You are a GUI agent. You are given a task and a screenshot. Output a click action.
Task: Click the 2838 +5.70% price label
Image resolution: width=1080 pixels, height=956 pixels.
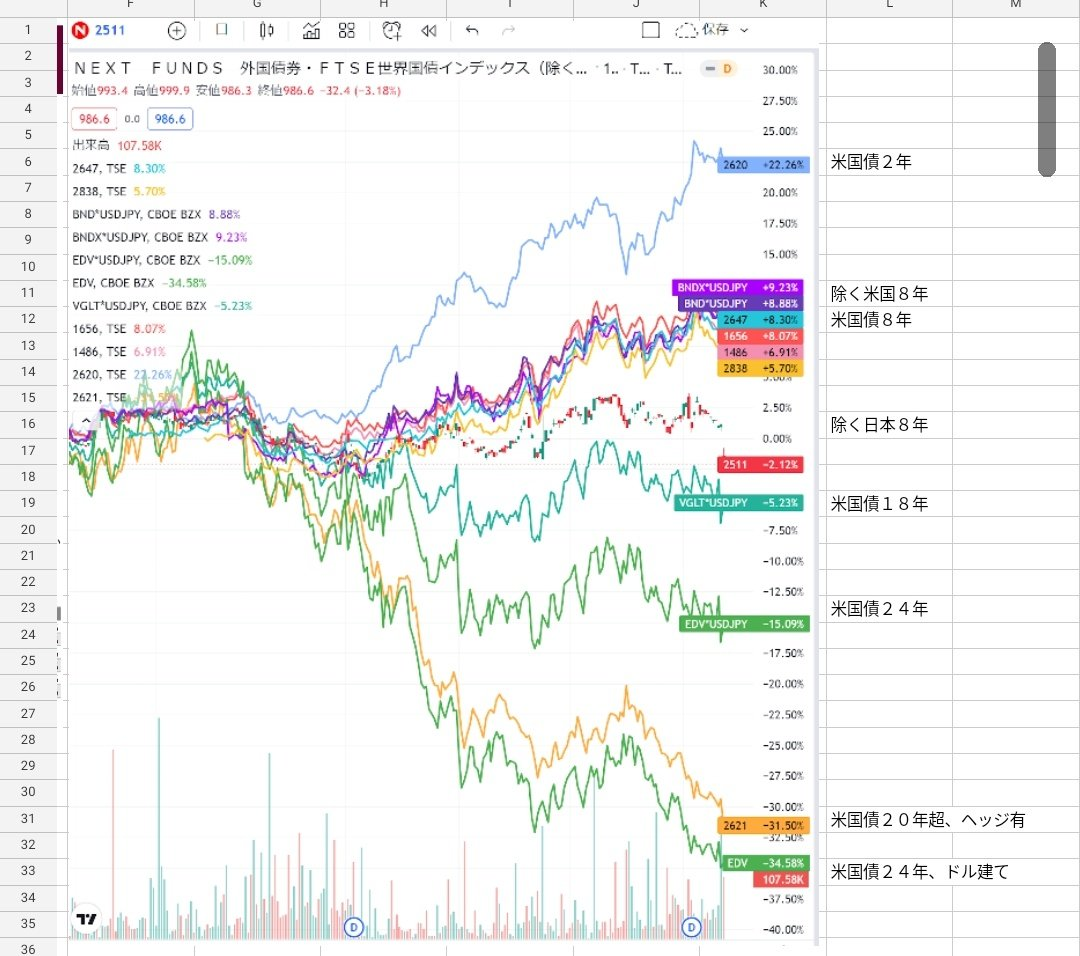click(760, 368)
